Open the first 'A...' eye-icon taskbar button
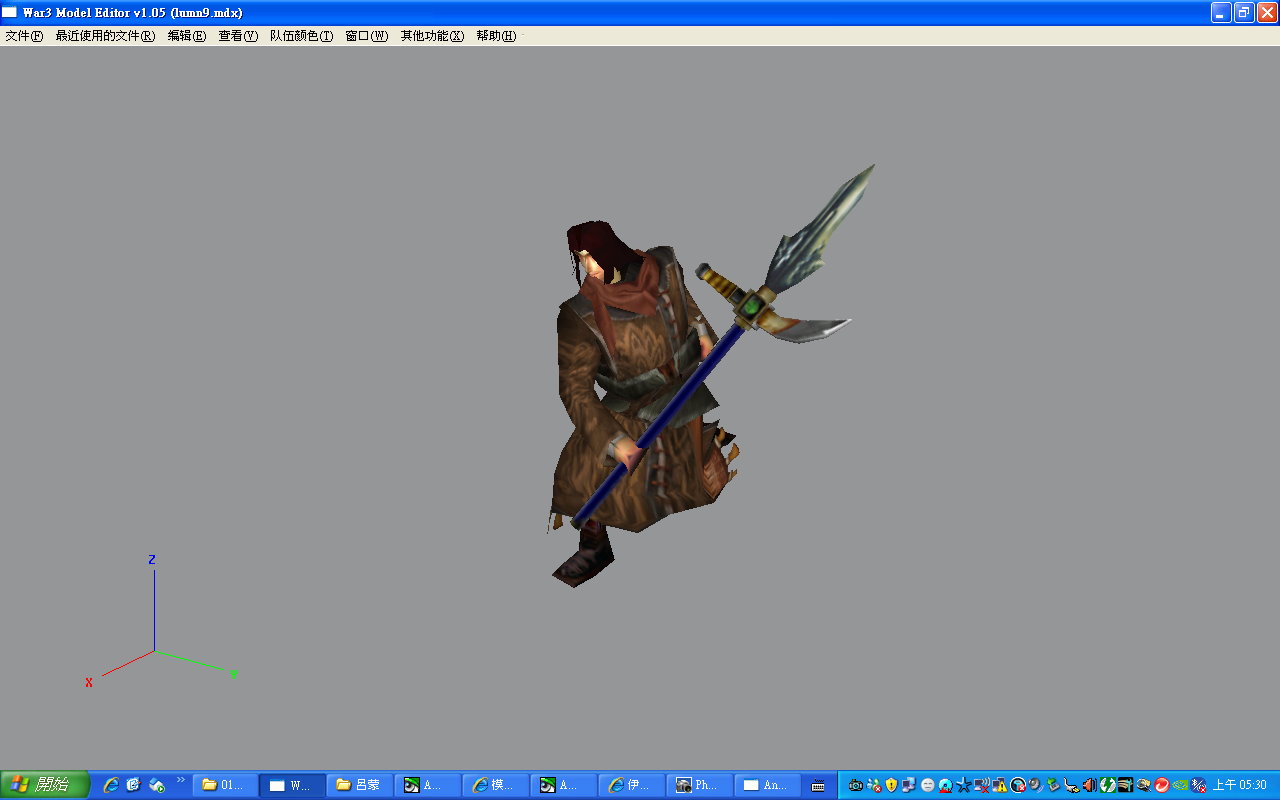 428,785
